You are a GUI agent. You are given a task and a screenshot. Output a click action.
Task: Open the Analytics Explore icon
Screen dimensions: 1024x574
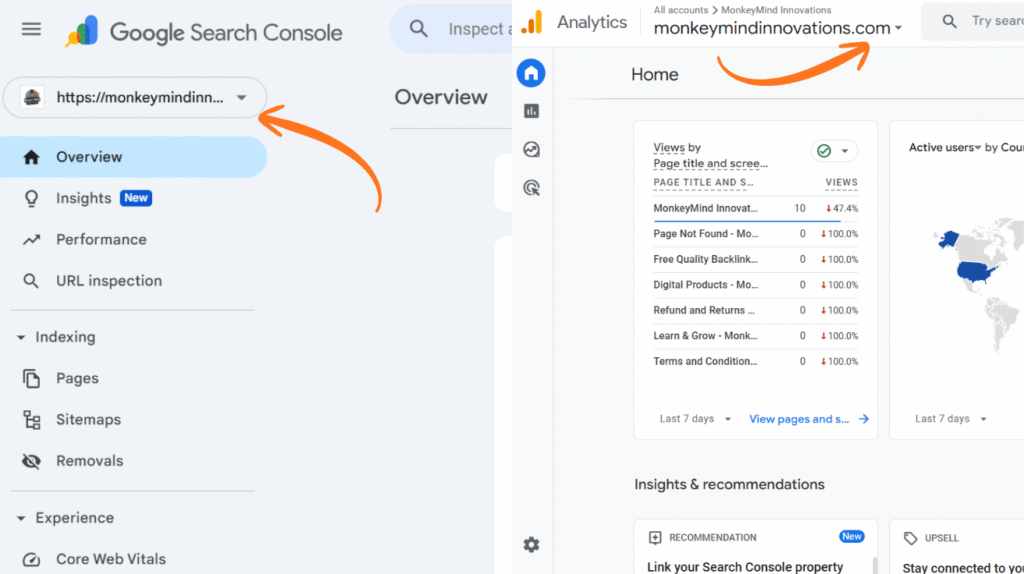click(531, 149)
